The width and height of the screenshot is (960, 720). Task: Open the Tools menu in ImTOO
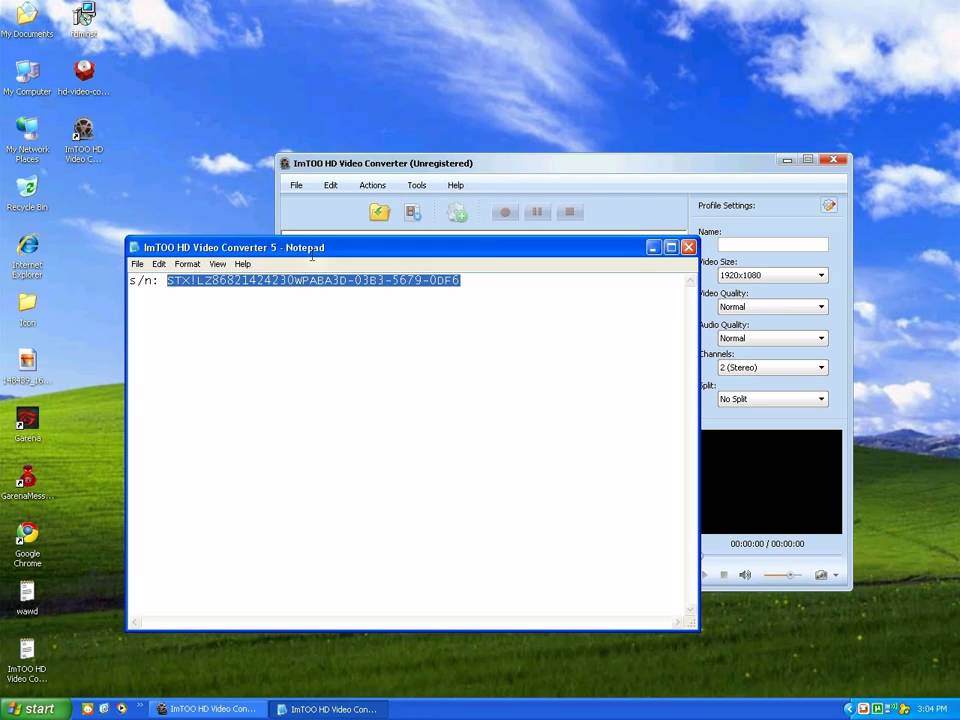point(416,185)
